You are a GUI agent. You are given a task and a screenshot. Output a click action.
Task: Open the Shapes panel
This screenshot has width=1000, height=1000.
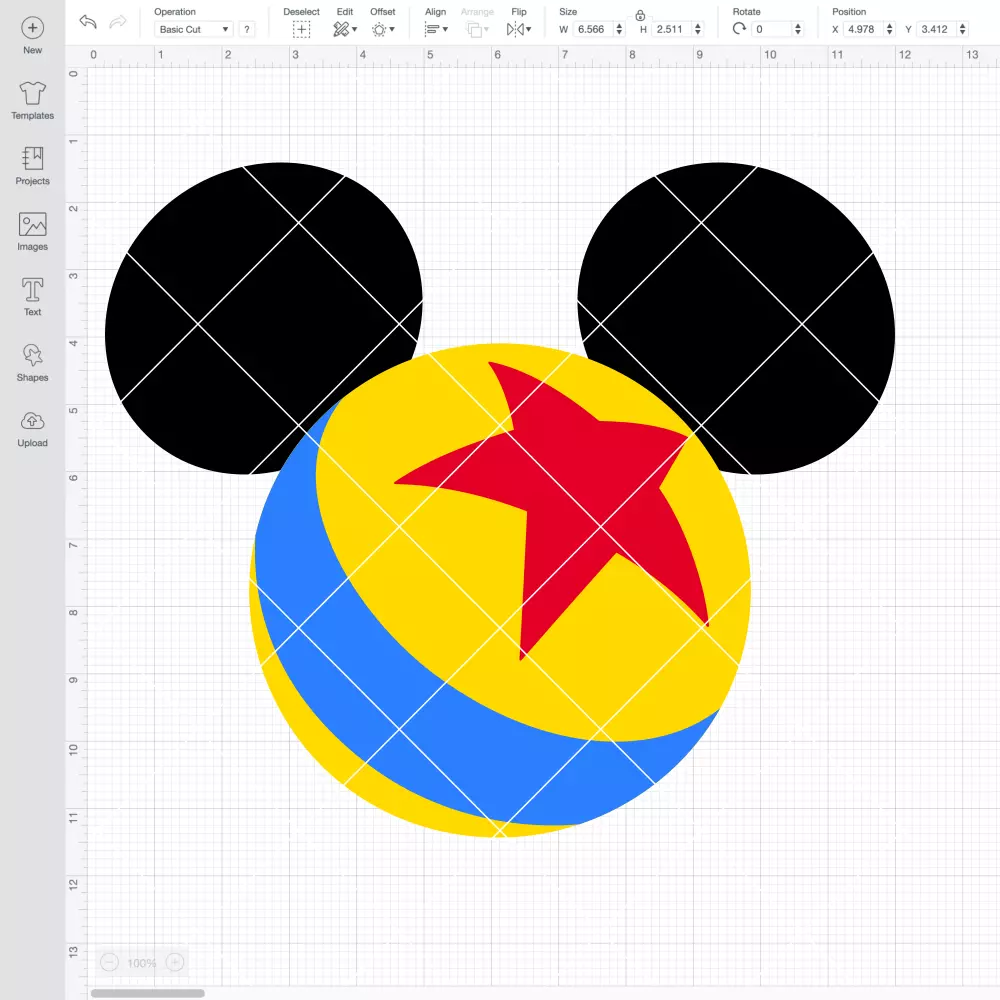(x=33, y=362)
